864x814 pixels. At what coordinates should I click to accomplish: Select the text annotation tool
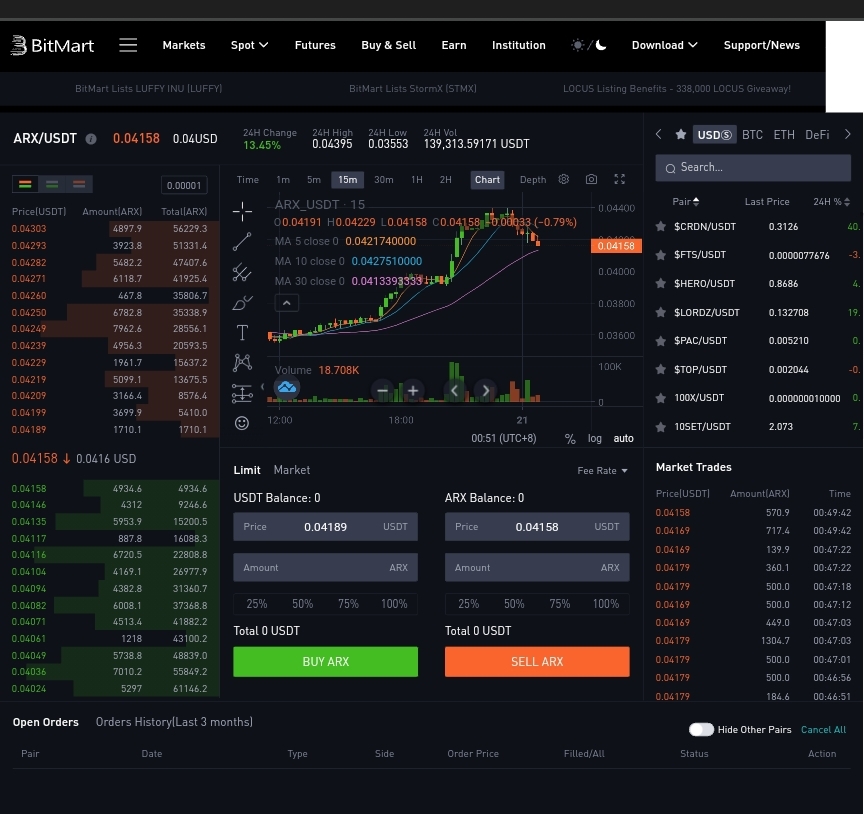[242, 332]
